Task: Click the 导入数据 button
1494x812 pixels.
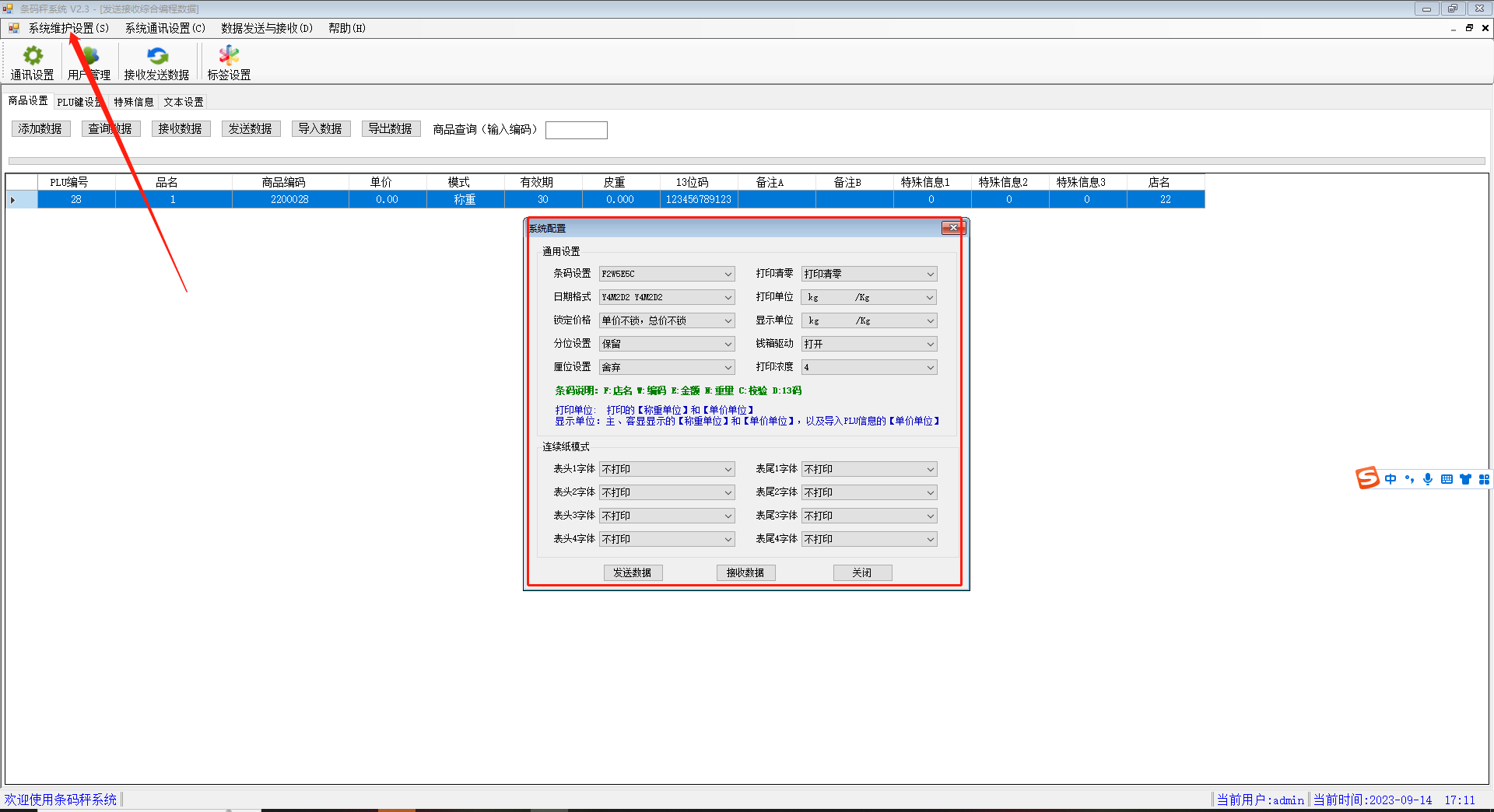Action: pyautogui.click(x=321, y=129)
